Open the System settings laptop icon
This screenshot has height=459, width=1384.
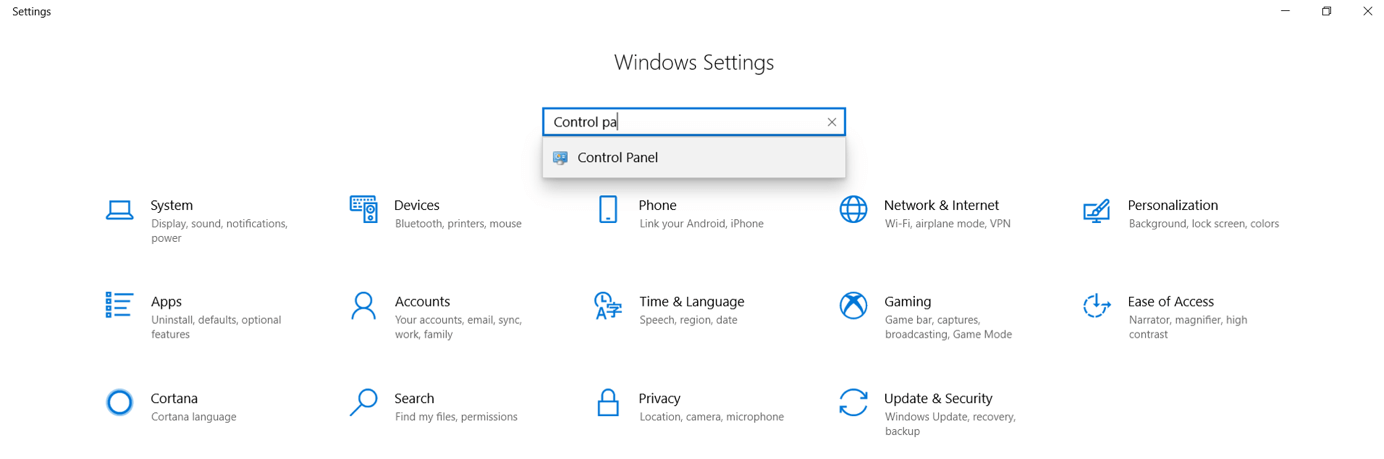[x=119, y=210]
